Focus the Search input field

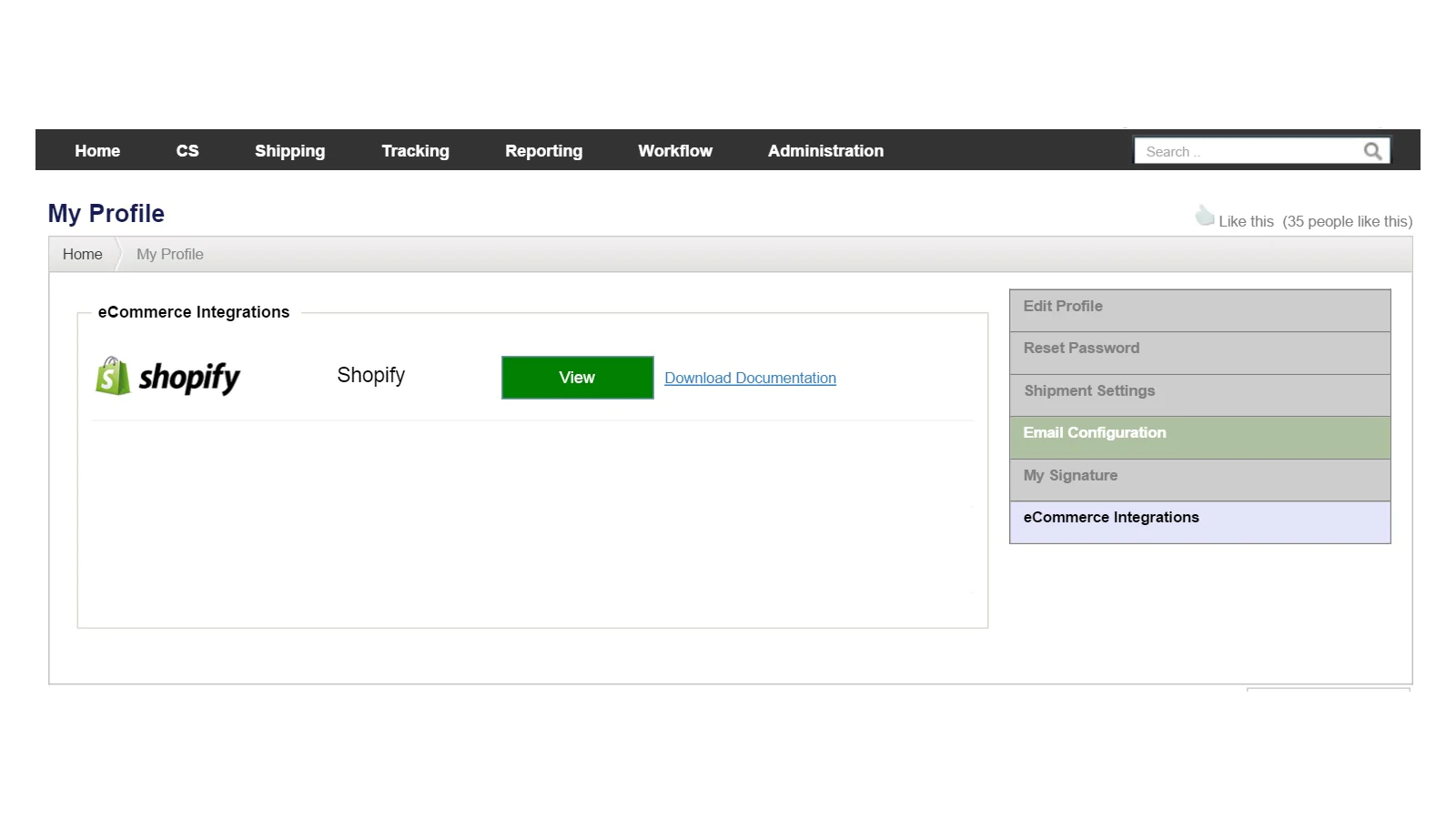click(1247, 151)
